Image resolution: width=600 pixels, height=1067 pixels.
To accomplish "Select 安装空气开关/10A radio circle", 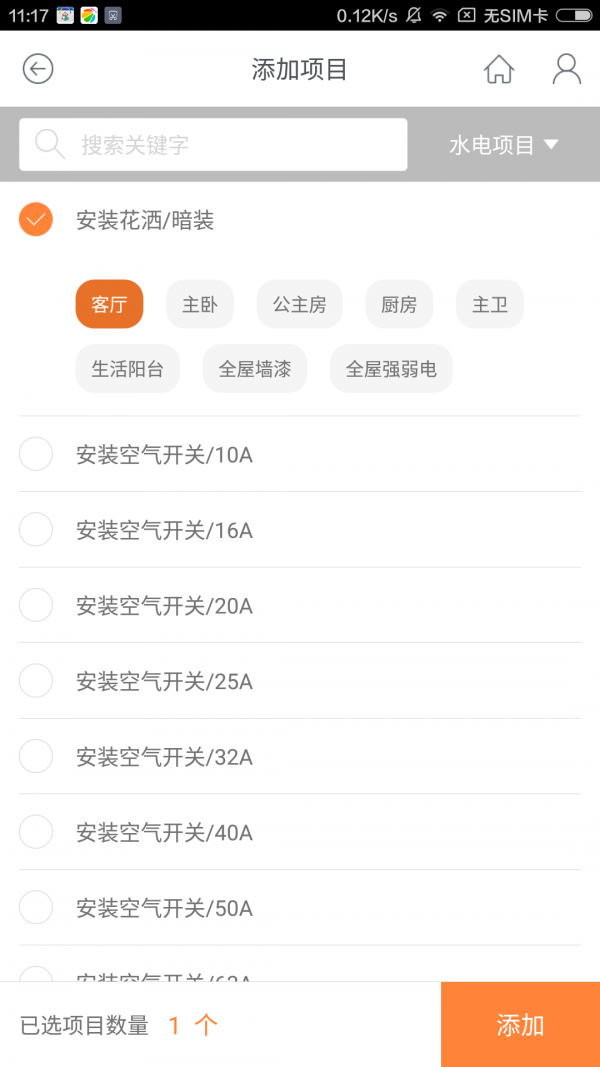I will 36,455.
